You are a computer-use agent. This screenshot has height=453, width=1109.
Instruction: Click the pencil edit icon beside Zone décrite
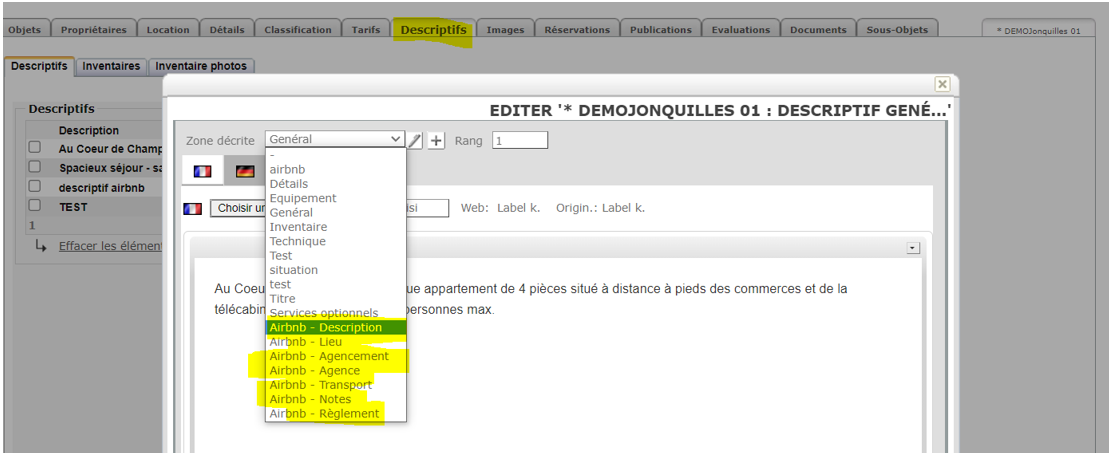415,141
